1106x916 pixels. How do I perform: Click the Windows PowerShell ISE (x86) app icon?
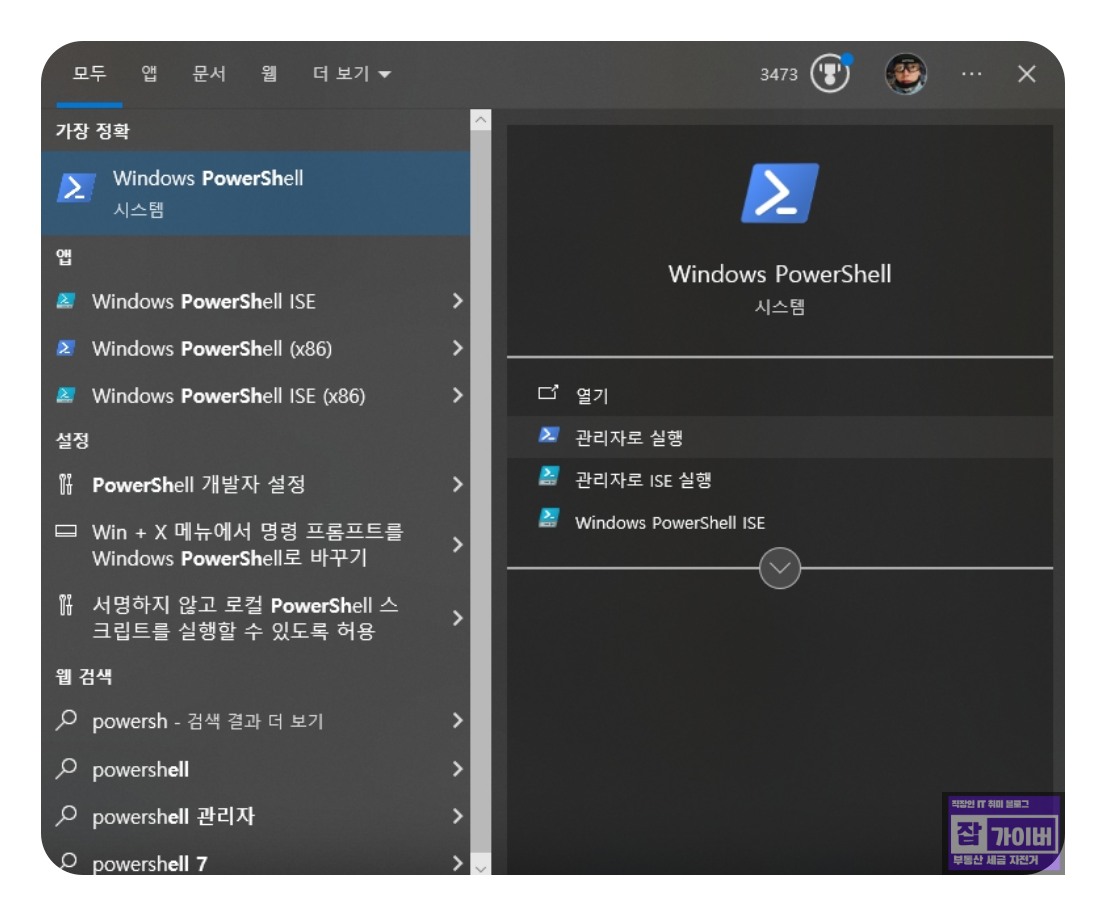coord(66,395)
